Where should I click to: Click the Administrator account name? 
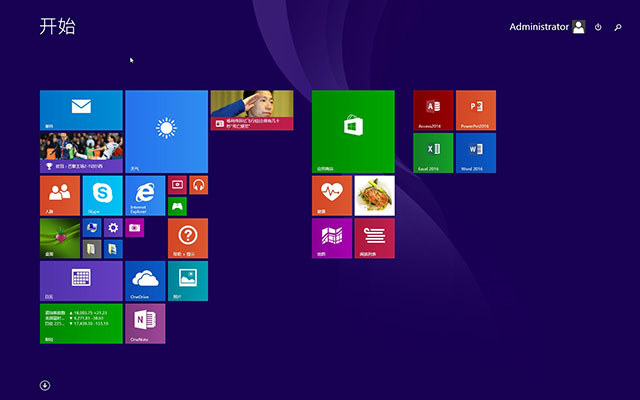(x=539, y=27)
